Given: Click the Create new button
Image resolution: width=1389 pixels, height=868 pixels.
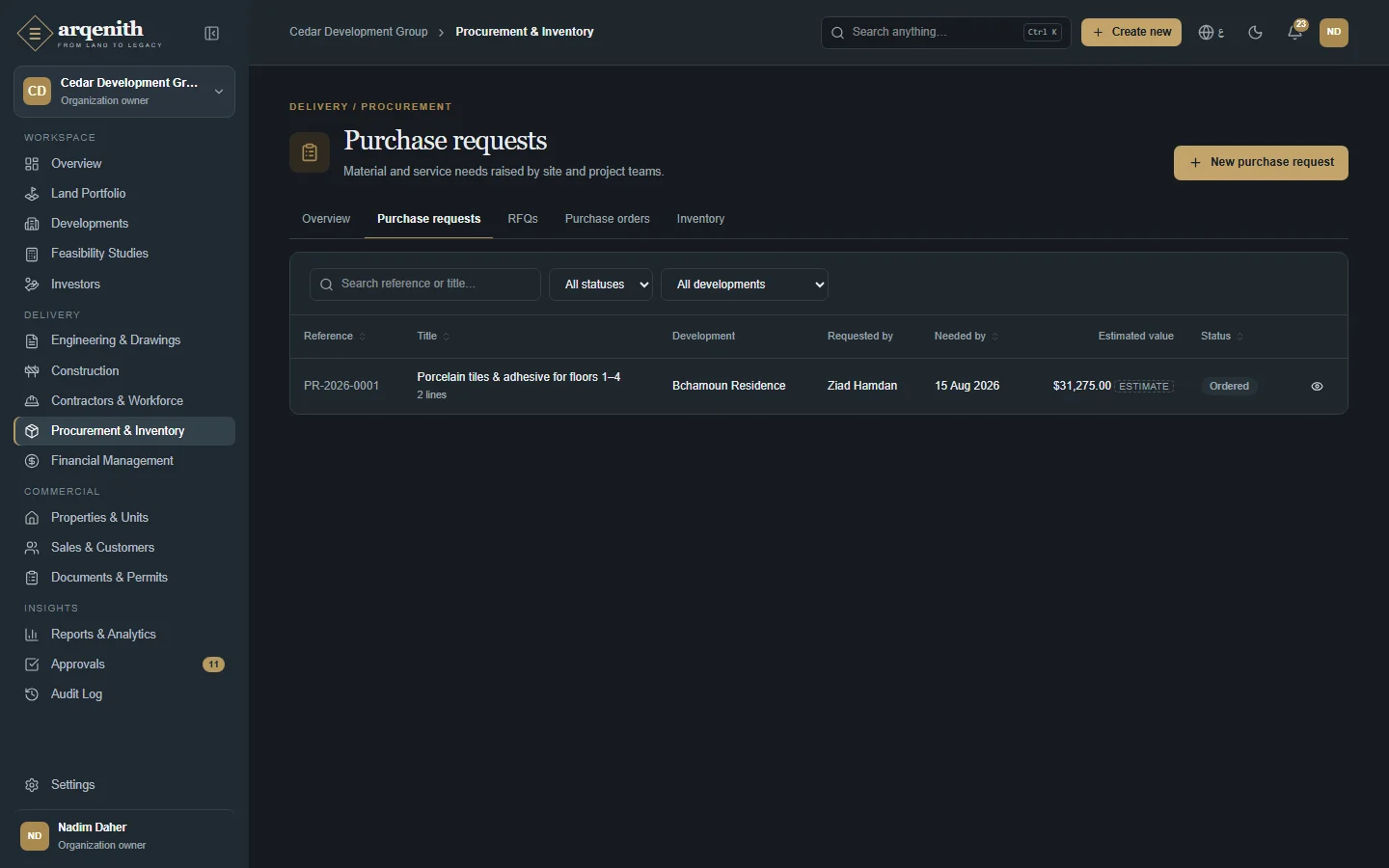Looking at the screenshot, I should tap(1131, 32).
